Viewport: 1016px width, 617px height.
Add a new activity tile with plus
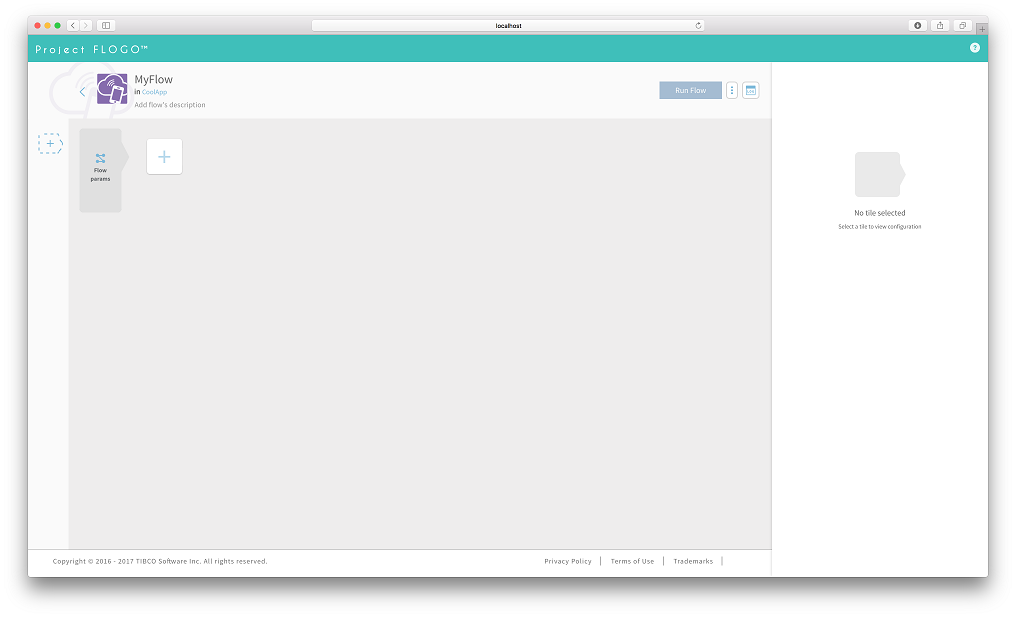pos(165,156)
